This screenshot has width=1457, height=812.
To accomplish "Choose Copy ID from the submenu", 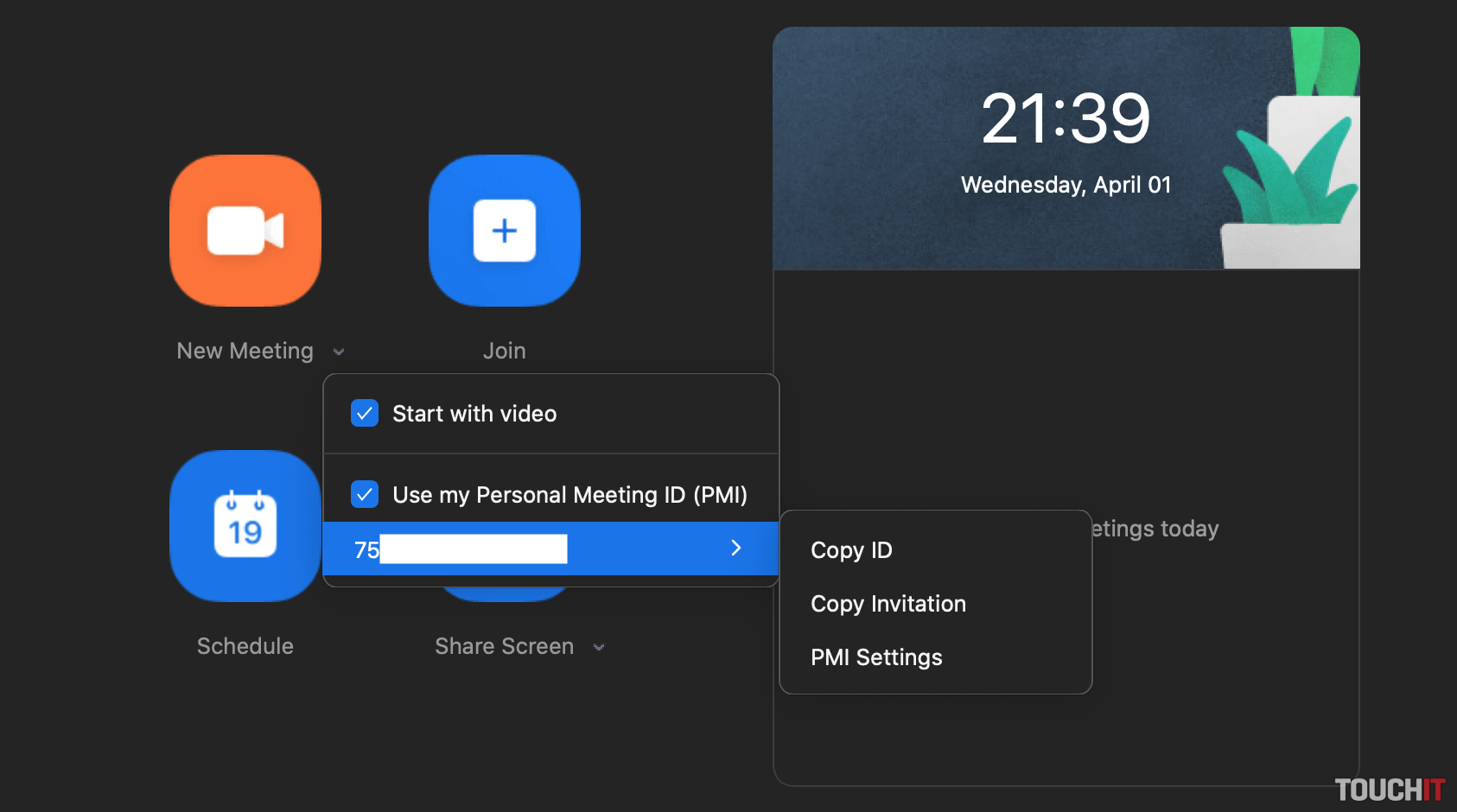I will pos(851,550).
